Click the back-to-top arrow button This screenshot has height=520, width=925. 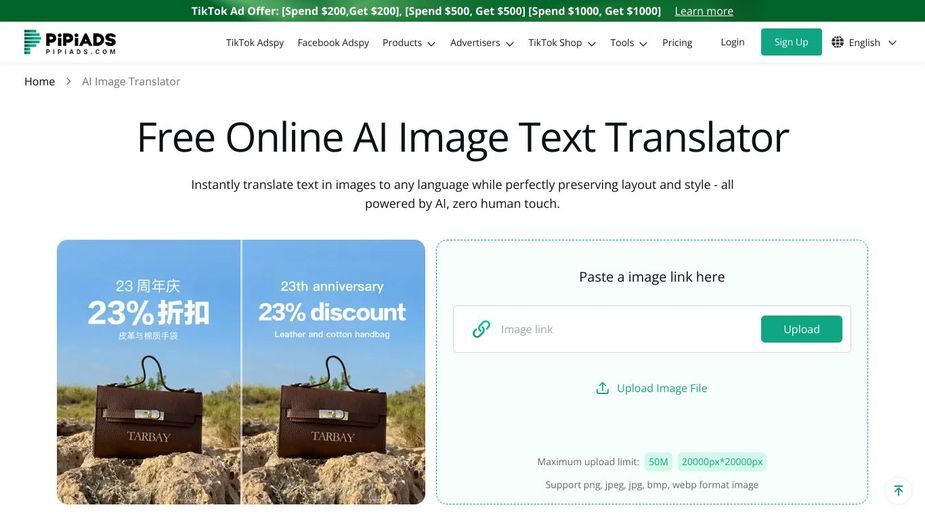(898, 490)
